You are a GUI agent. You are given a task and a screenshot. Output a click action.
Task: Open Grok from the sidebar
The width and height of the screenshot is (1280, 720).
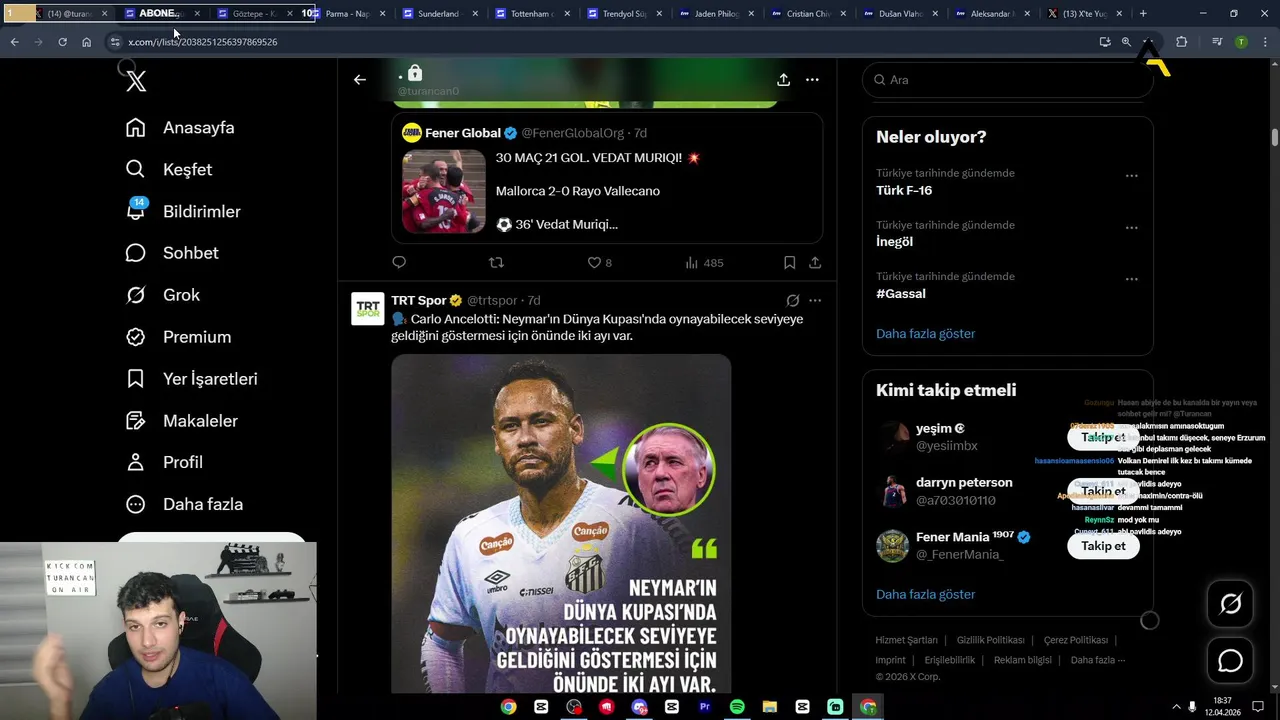[x=162, y=295]
